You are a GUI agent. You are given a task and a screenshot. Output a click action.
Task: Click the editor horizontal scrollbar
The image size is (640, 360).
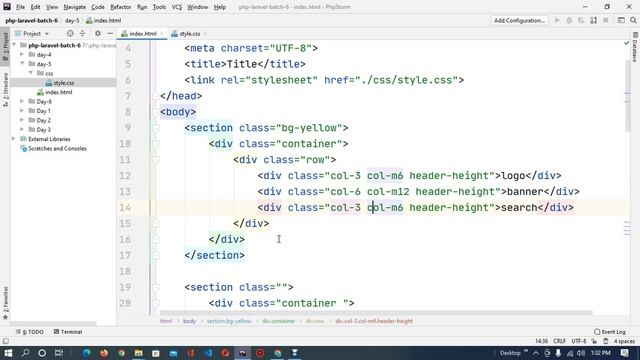click(376, 313)
